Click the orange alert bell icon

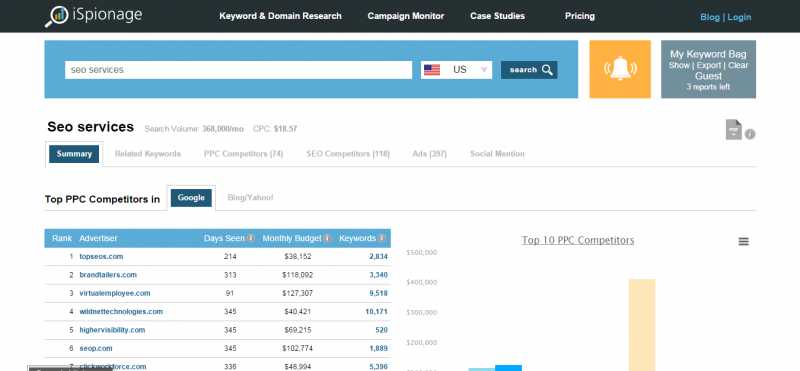tap(620, 69)
